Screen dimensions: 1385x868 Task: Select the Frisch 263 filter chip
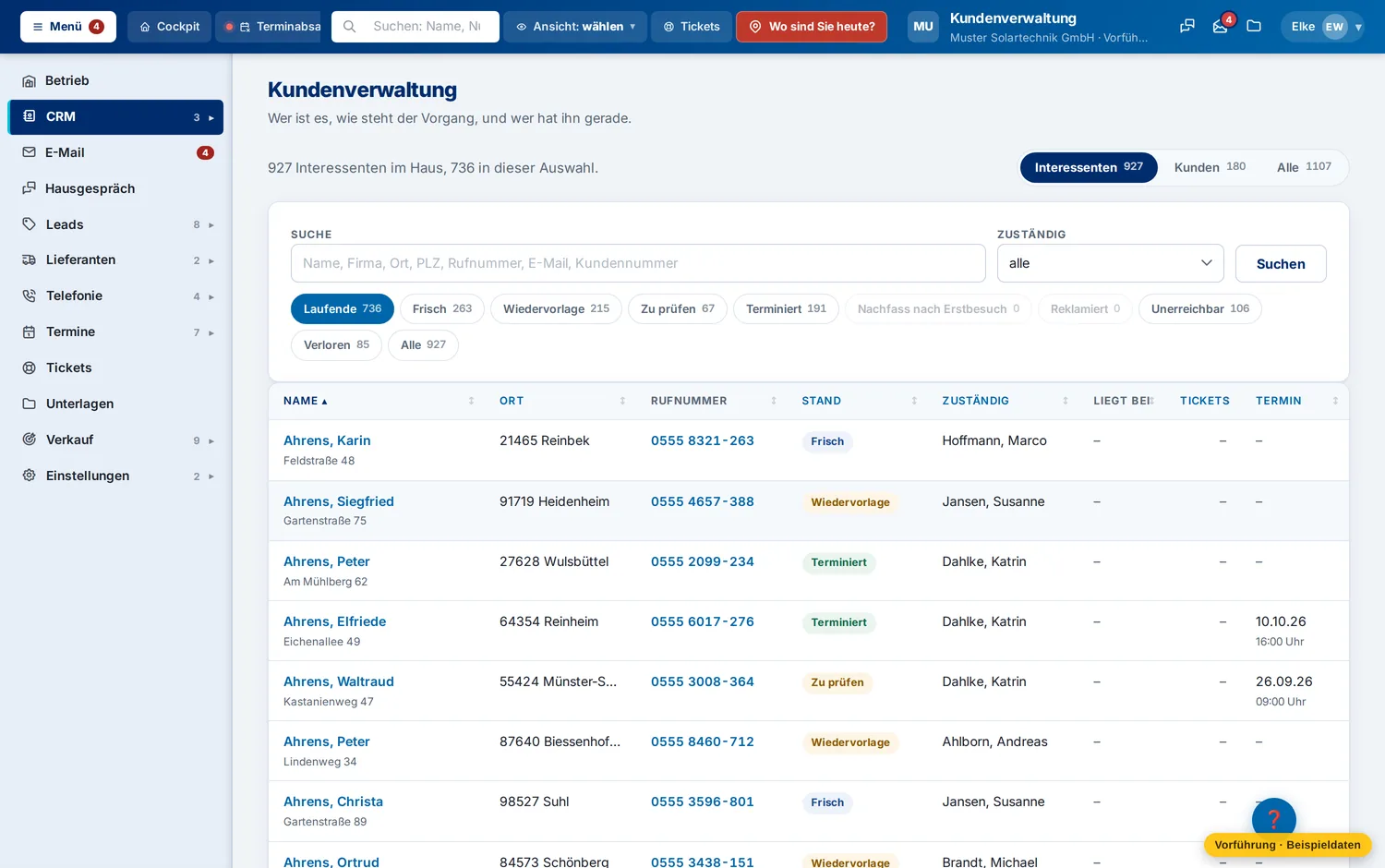pos(442,308)
